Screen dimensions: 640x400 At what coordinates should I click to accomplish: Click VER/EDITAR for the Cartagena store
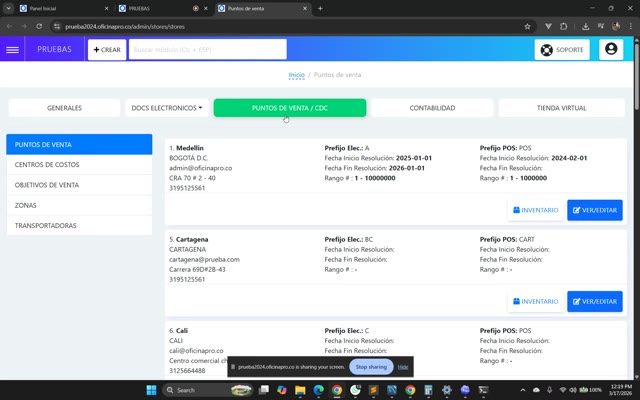(595, 302)
